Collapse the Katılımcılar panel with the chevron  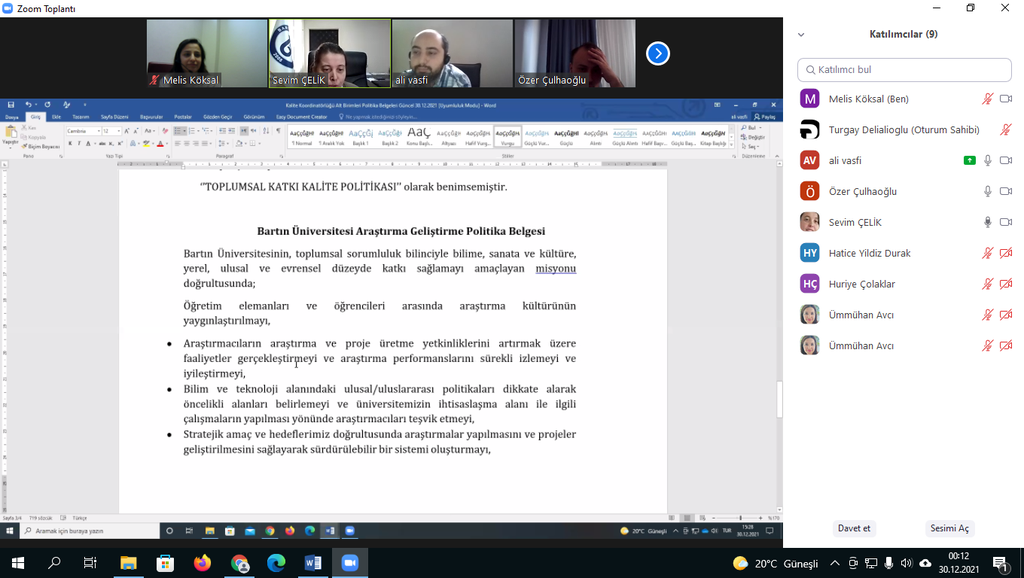(x=801, y=34)
